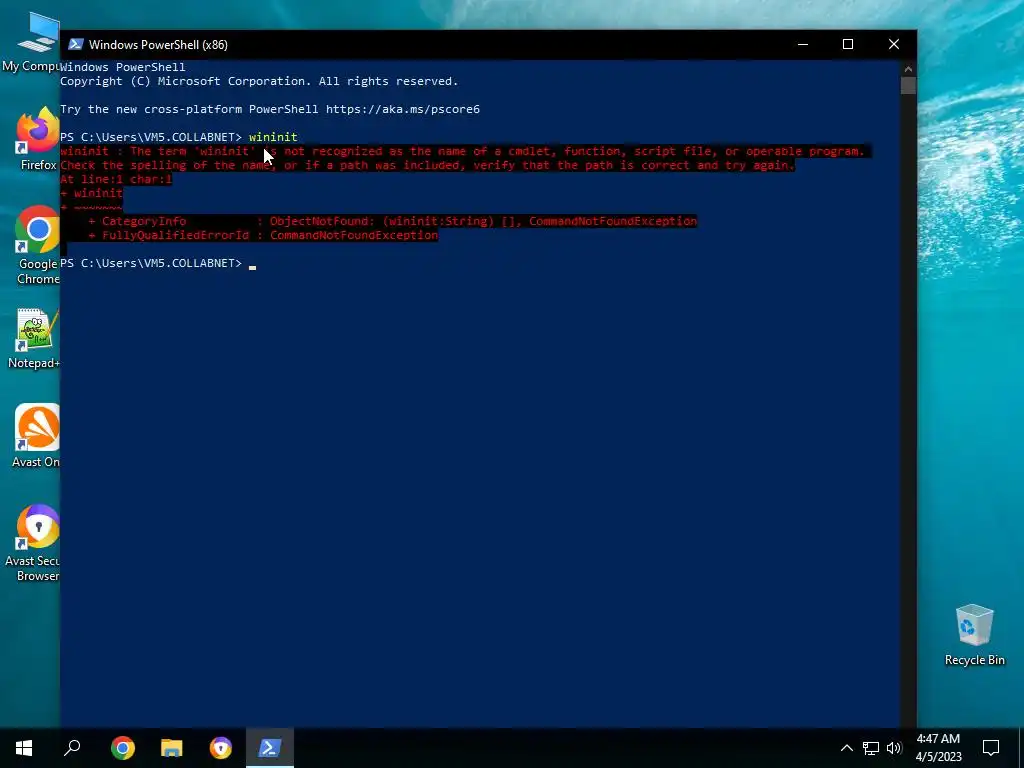The width and height of the screenshot is (1024, 768).
Task: Open taskbar search magnifier
Action: 72,748
